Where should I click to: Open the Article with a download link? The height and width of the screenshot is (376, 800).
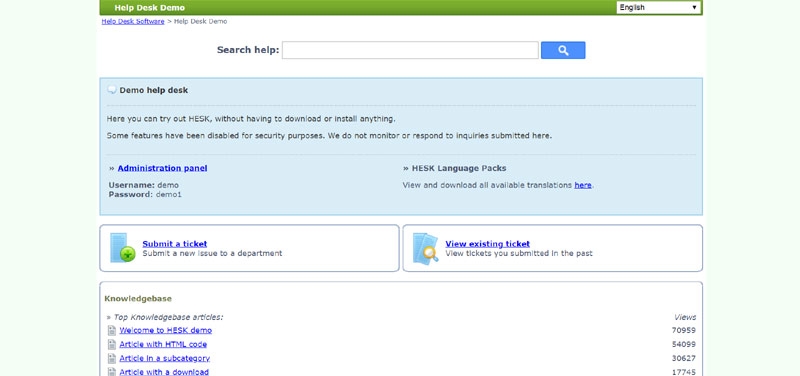coord(164,372)
